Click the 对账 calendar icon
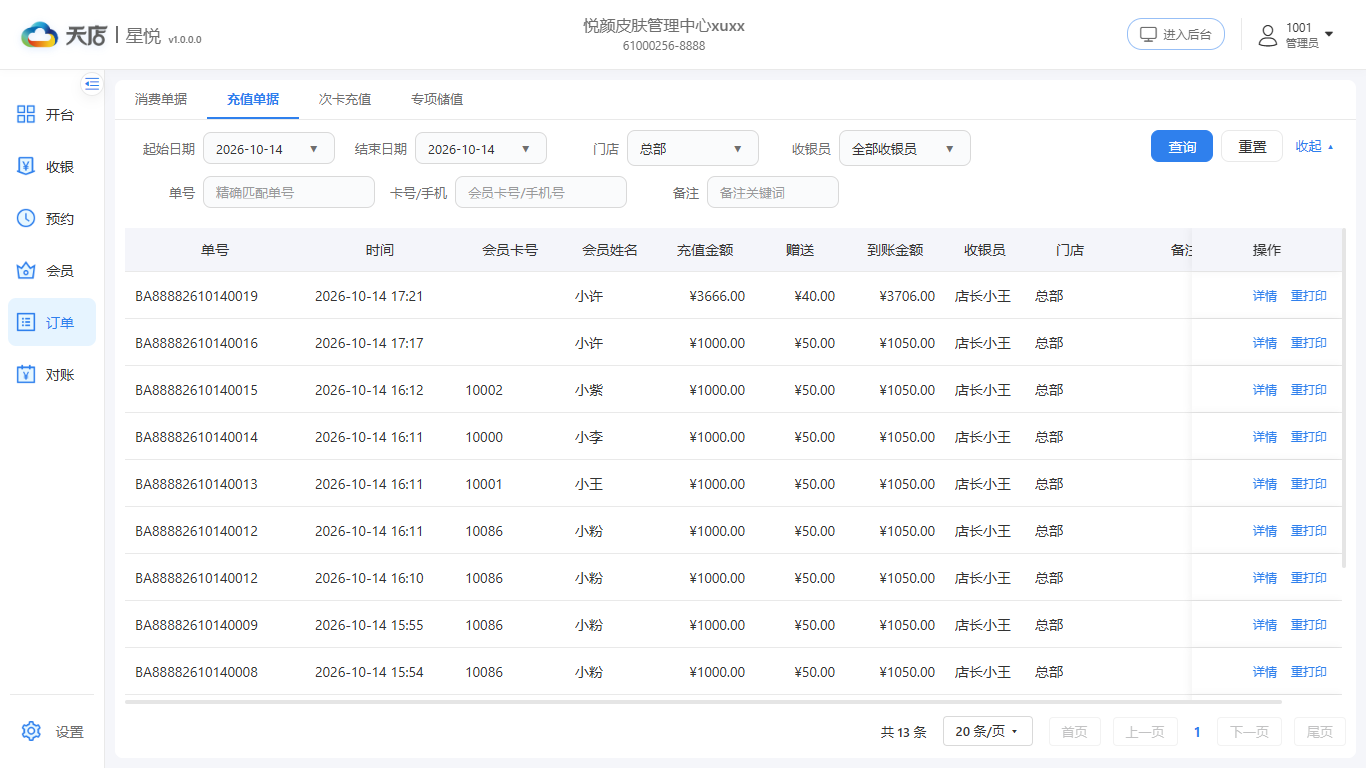The width and height of the screenshot is (1366, 768). tap(27, 375)
